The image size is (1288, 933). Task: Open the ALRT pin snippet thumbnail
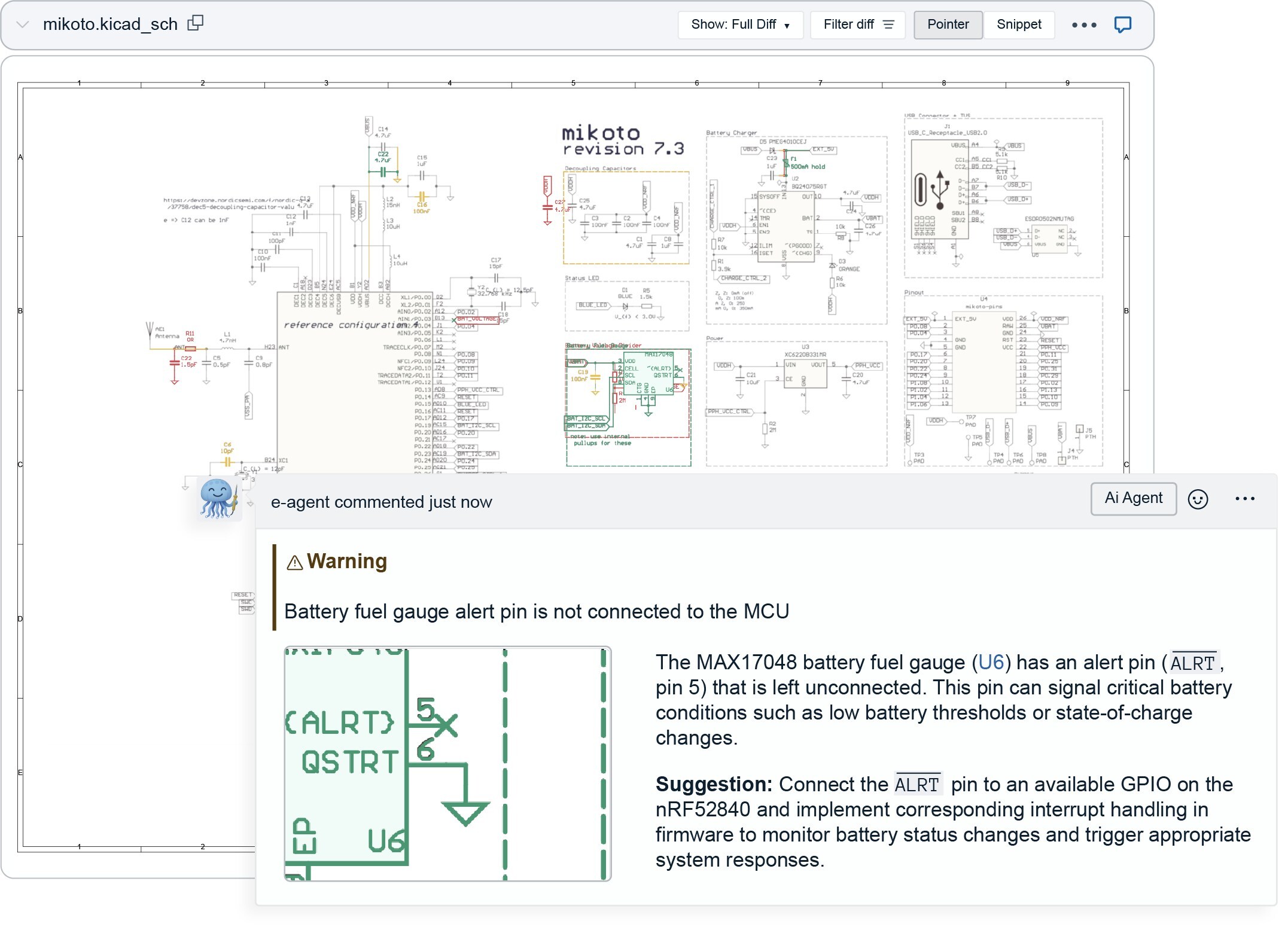[x=447, y=764]
